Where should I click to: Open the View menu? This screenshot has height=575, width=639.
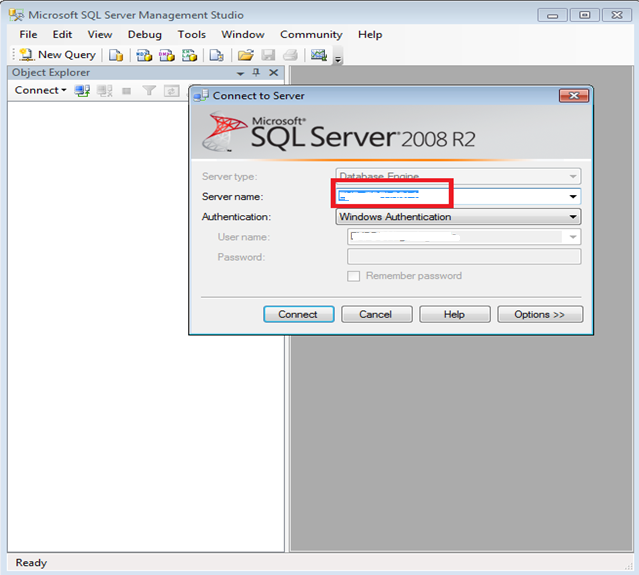coord(100,35)
